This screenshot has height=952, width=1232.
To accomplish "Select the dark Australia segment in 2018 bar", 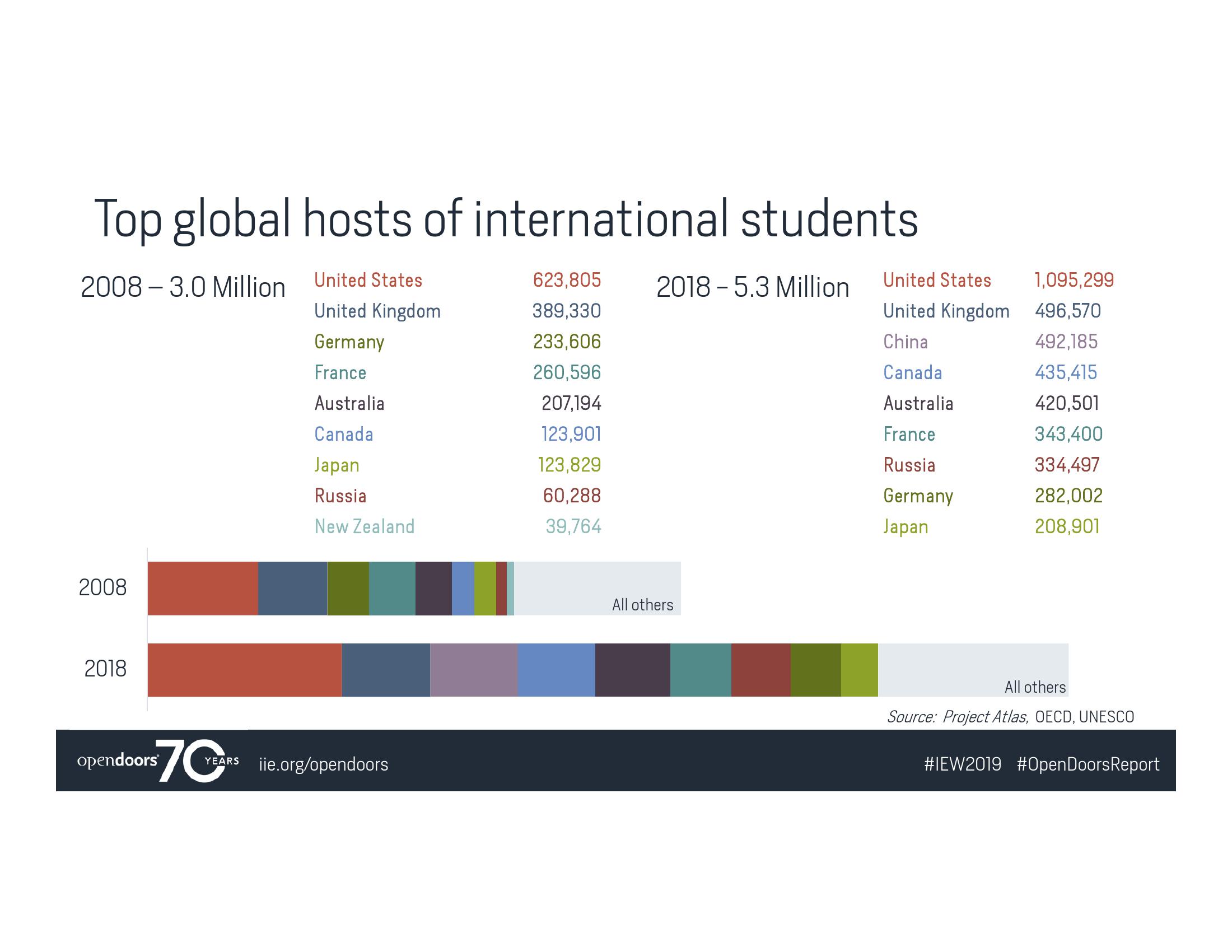I will (632, 670).
